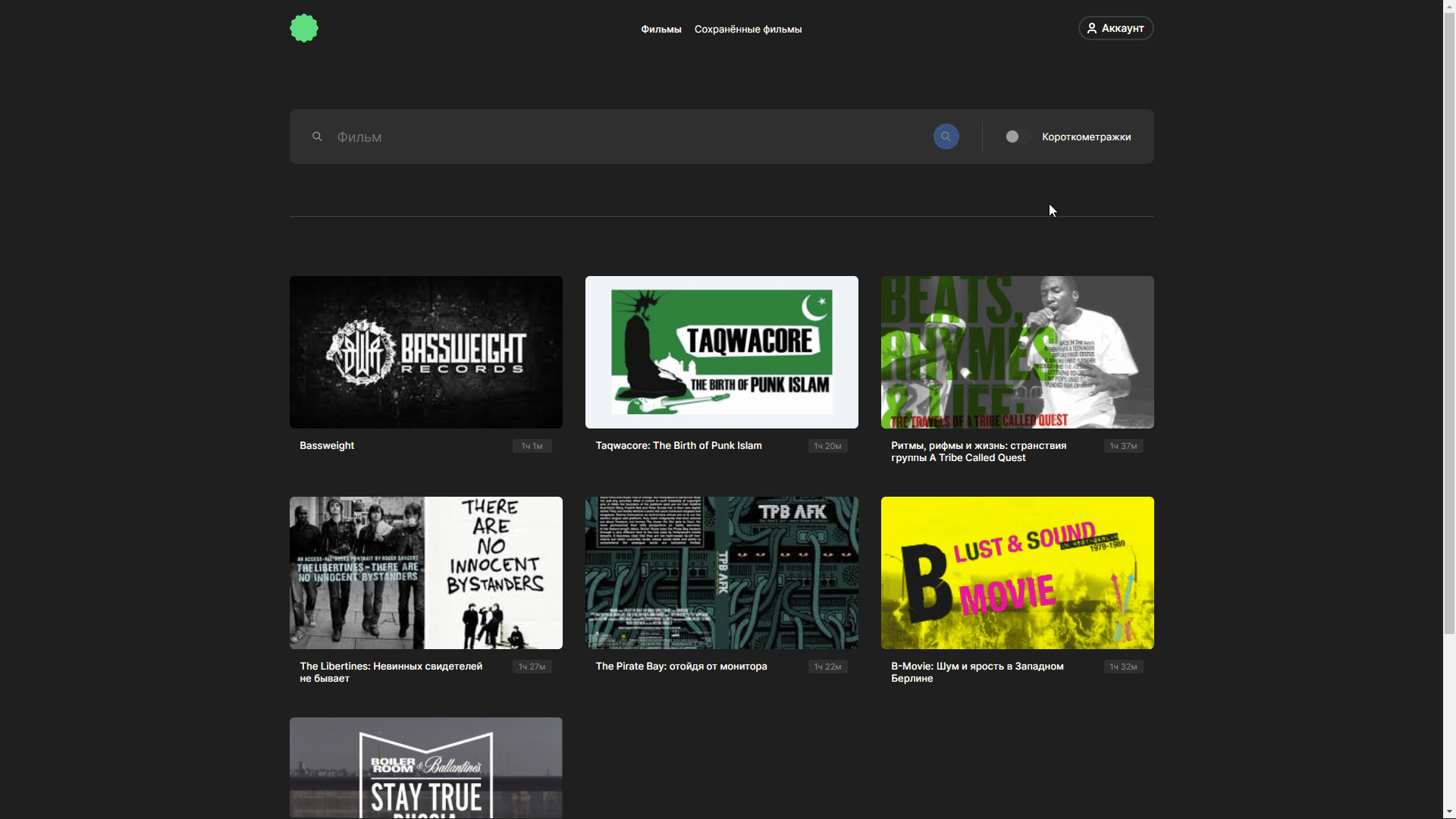
Task: Open the A Tribe Called Quest documentary poster
Action: click(x=1017, y=352)
